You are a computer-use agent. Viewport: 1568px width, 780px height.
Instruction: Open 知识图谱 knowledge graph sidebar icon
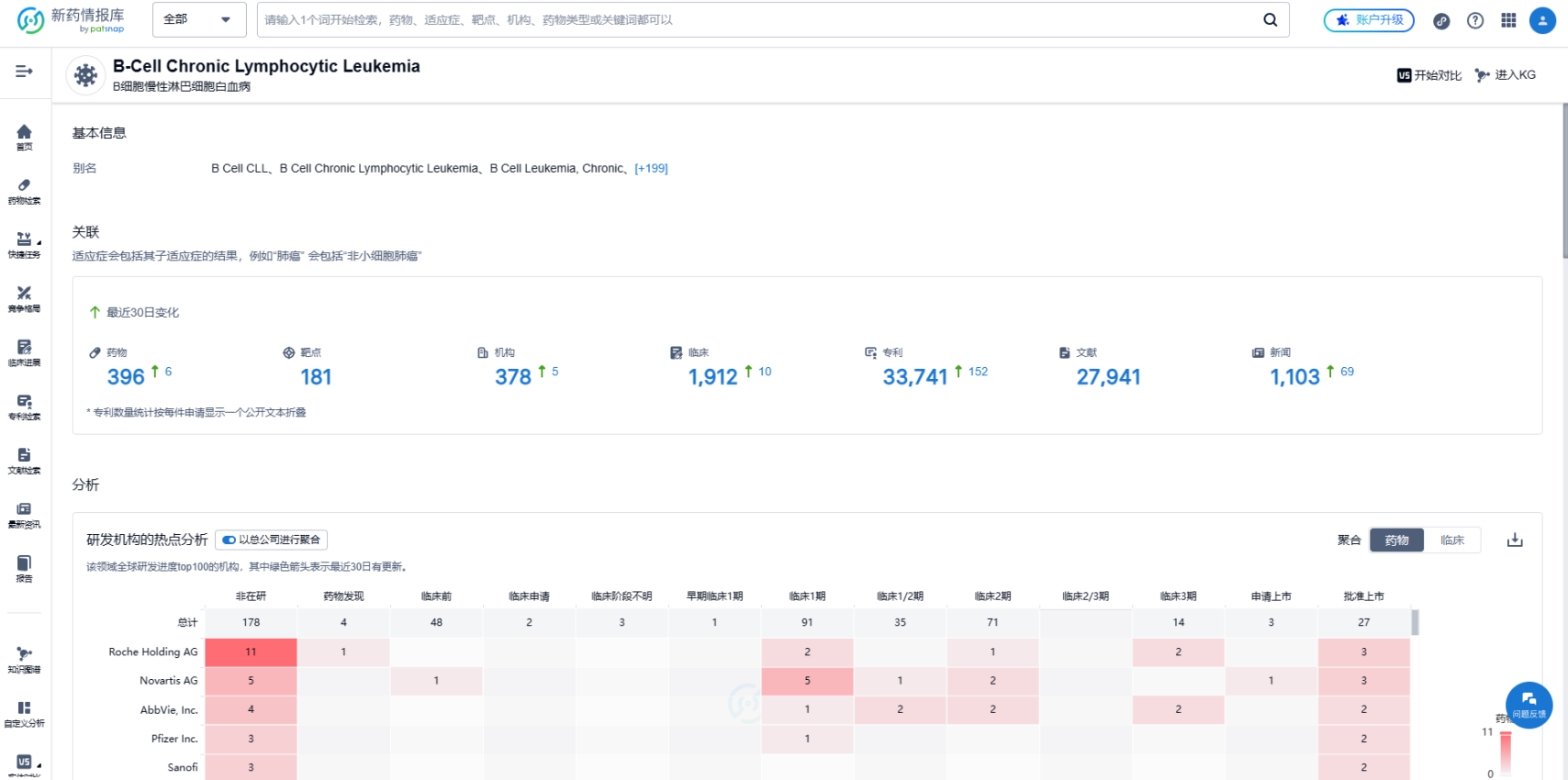(x=24, y=659)
